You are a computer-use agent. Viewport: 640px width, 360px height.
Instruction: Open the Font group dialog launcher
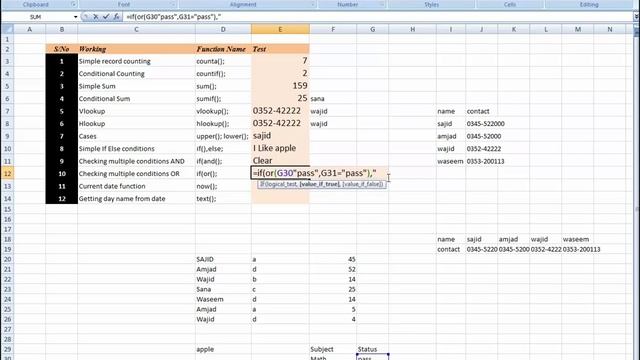(173, 4)
